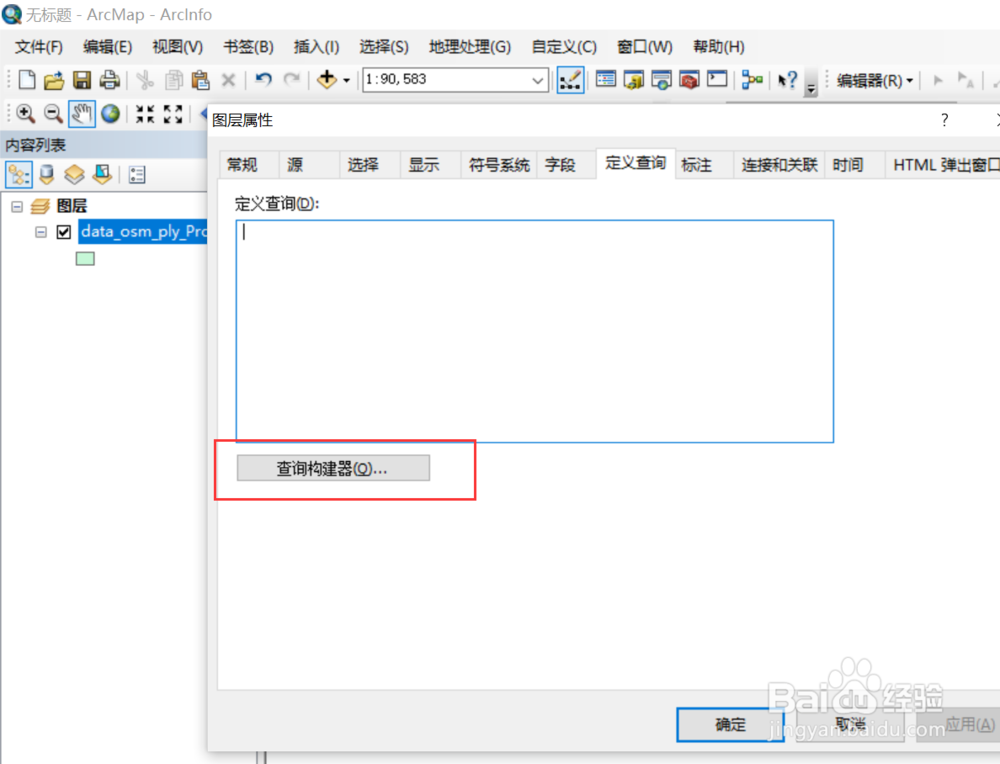Select the Pan tool

click(81, 113)
